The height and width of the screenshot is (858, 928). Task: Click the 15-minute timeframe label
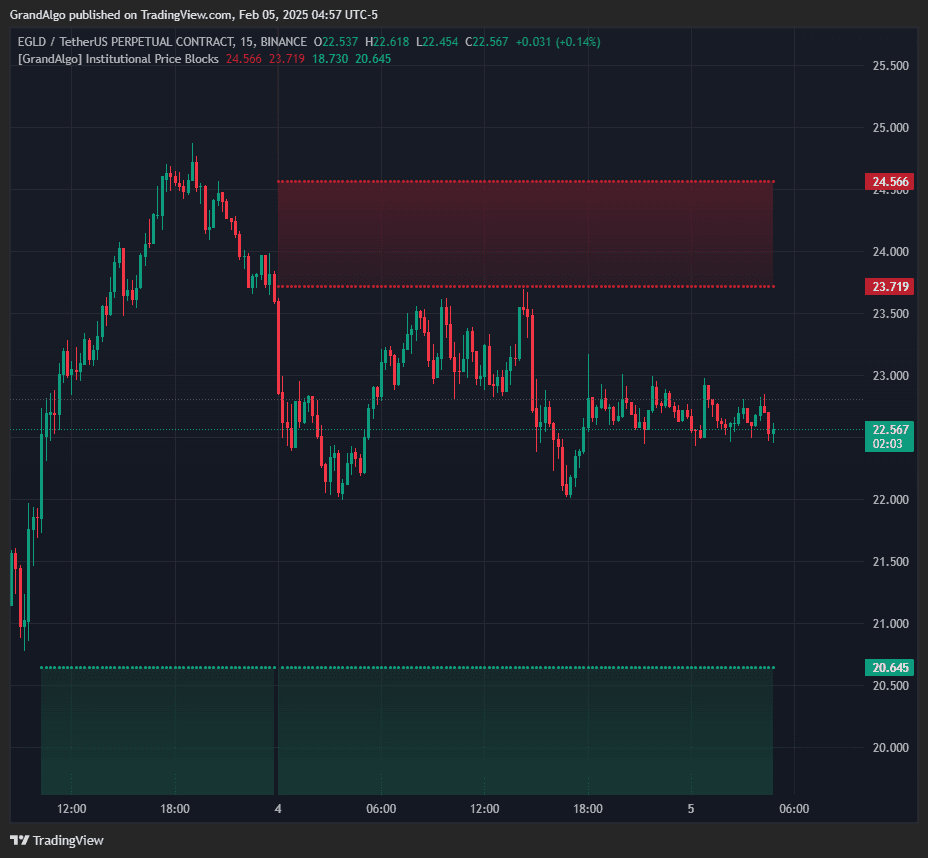tap(247, 42)
